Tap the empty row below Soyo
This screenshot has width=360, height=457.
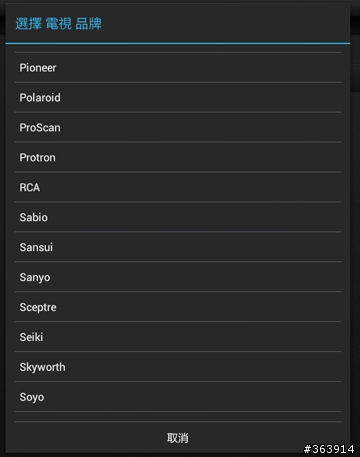coord(178,417)
